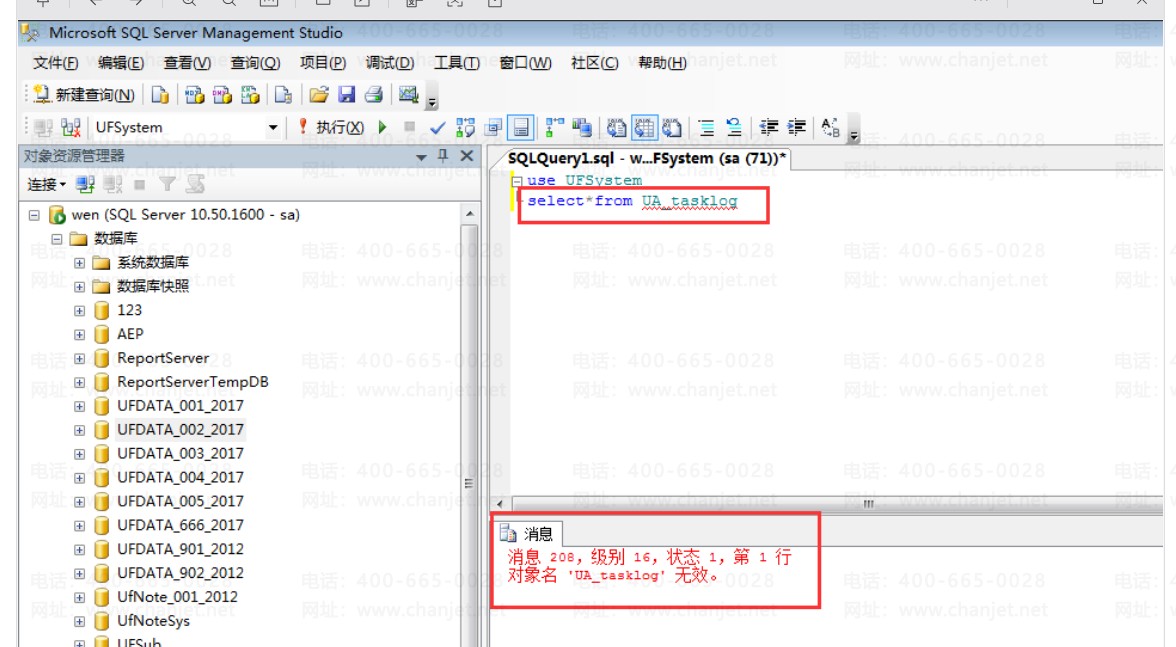This screenshot has height=647, width=1176.
Task: Select UFDATA_666_2017 database
Action: pos(180,526)
